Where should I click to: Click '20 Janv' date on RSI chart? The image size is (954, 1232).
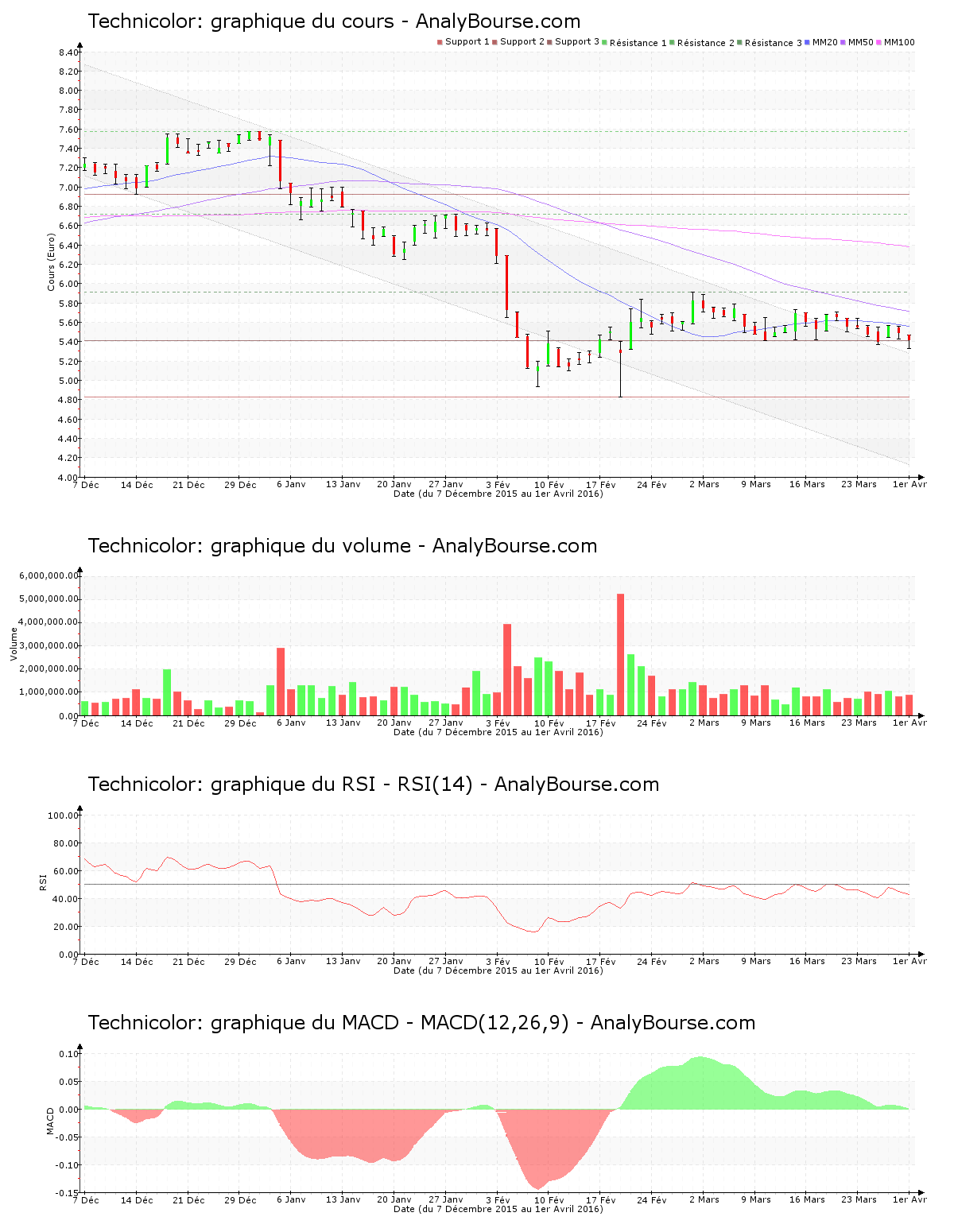click(394, 962)
